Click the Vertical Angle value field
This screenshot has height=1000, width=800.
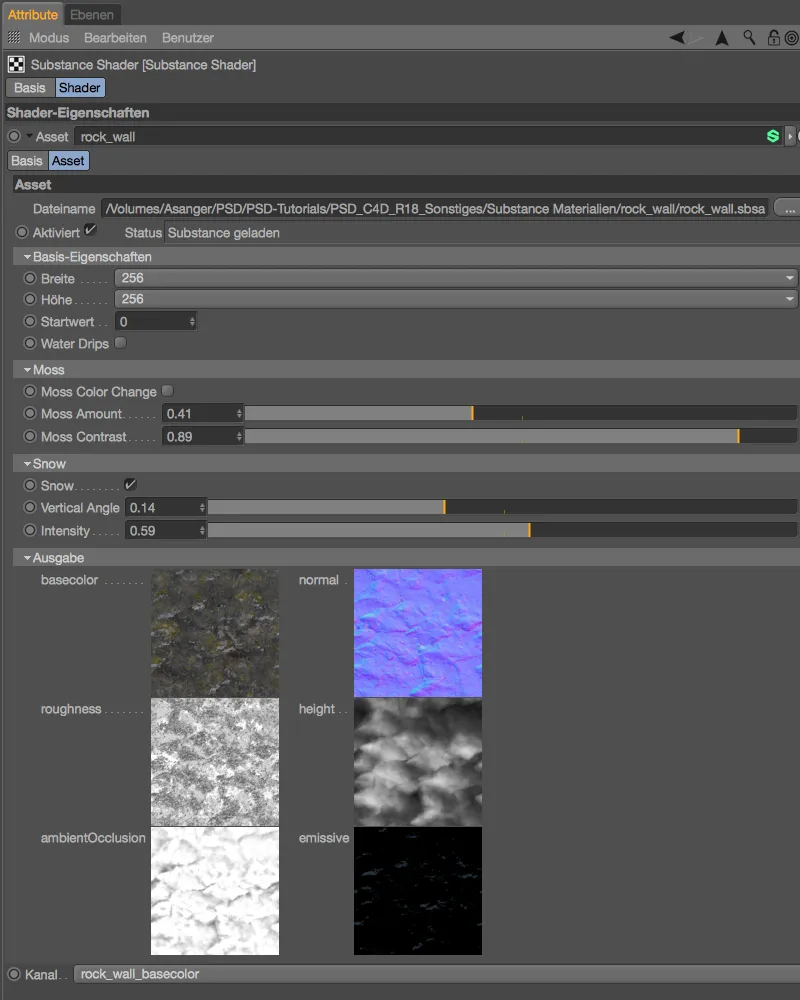[165, 508]
